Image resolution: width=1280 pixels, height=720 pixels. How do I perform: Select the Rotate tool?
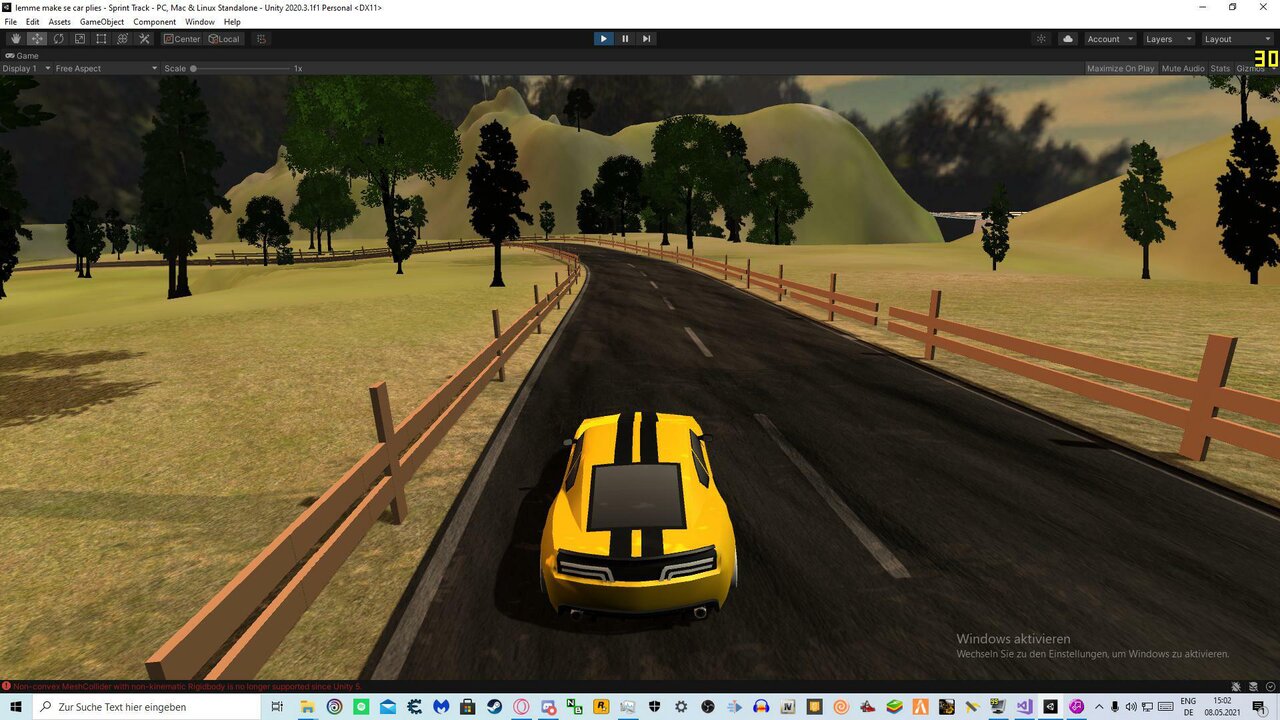(58, 39)
